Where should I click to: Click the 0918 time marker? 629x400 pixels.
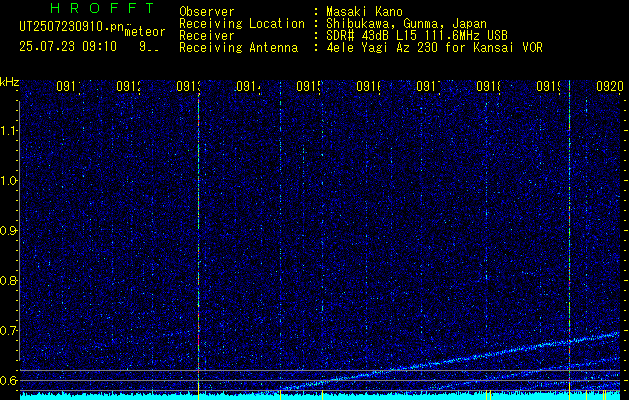pyautogui.click(x=489, y=86)
